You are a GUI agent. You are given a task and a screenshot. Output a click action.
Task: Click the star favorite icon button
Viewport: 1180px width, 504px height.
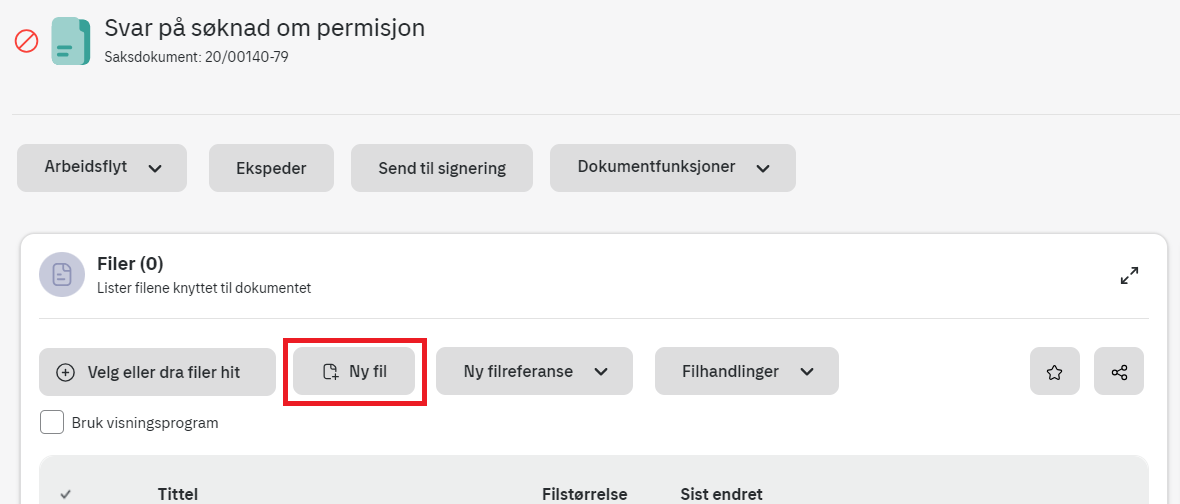(1054, 372)
